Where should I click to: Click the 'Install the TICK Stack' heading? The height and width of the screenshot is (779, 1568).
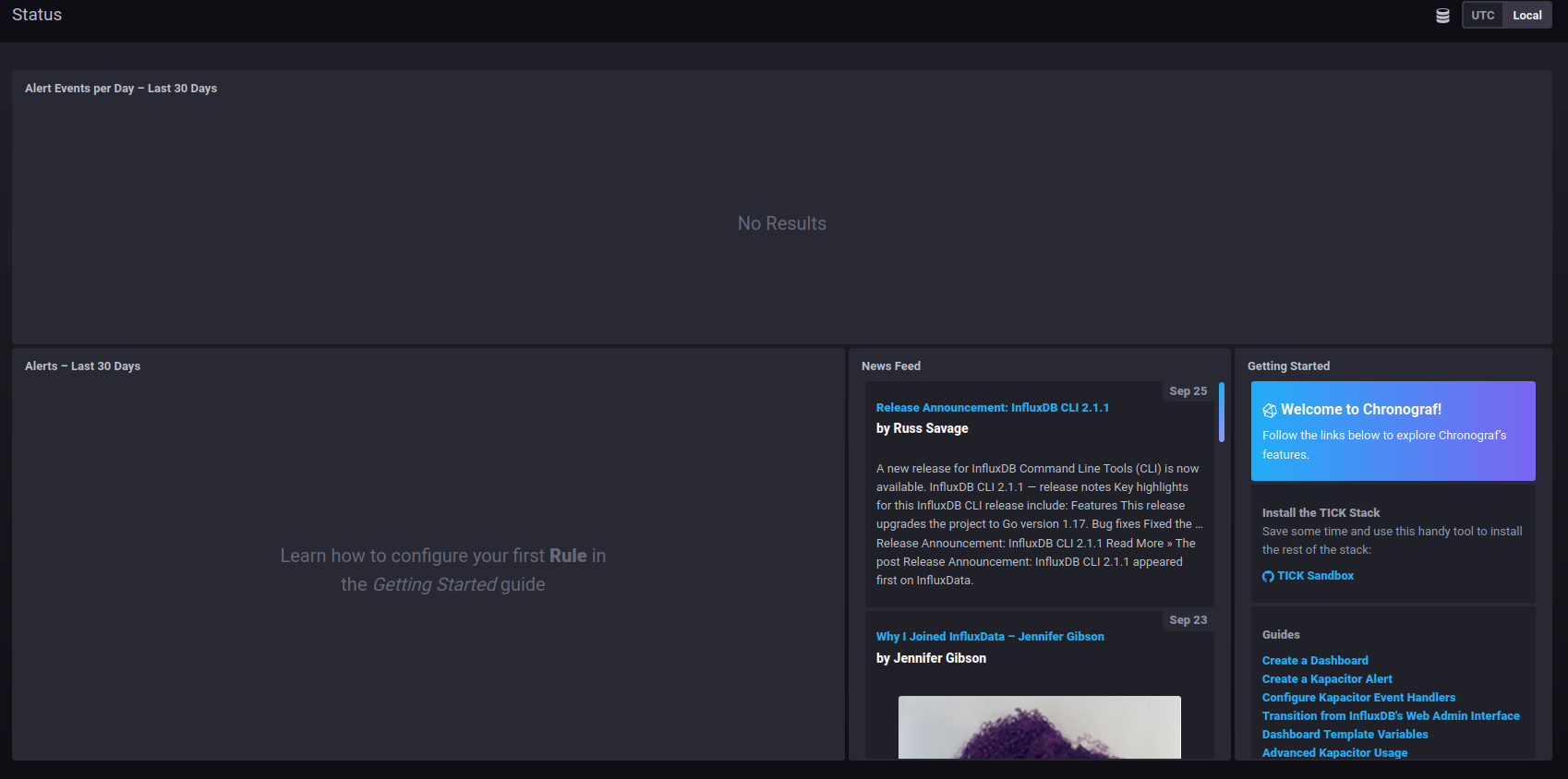pyautogui.click(x=1321, y=512)
